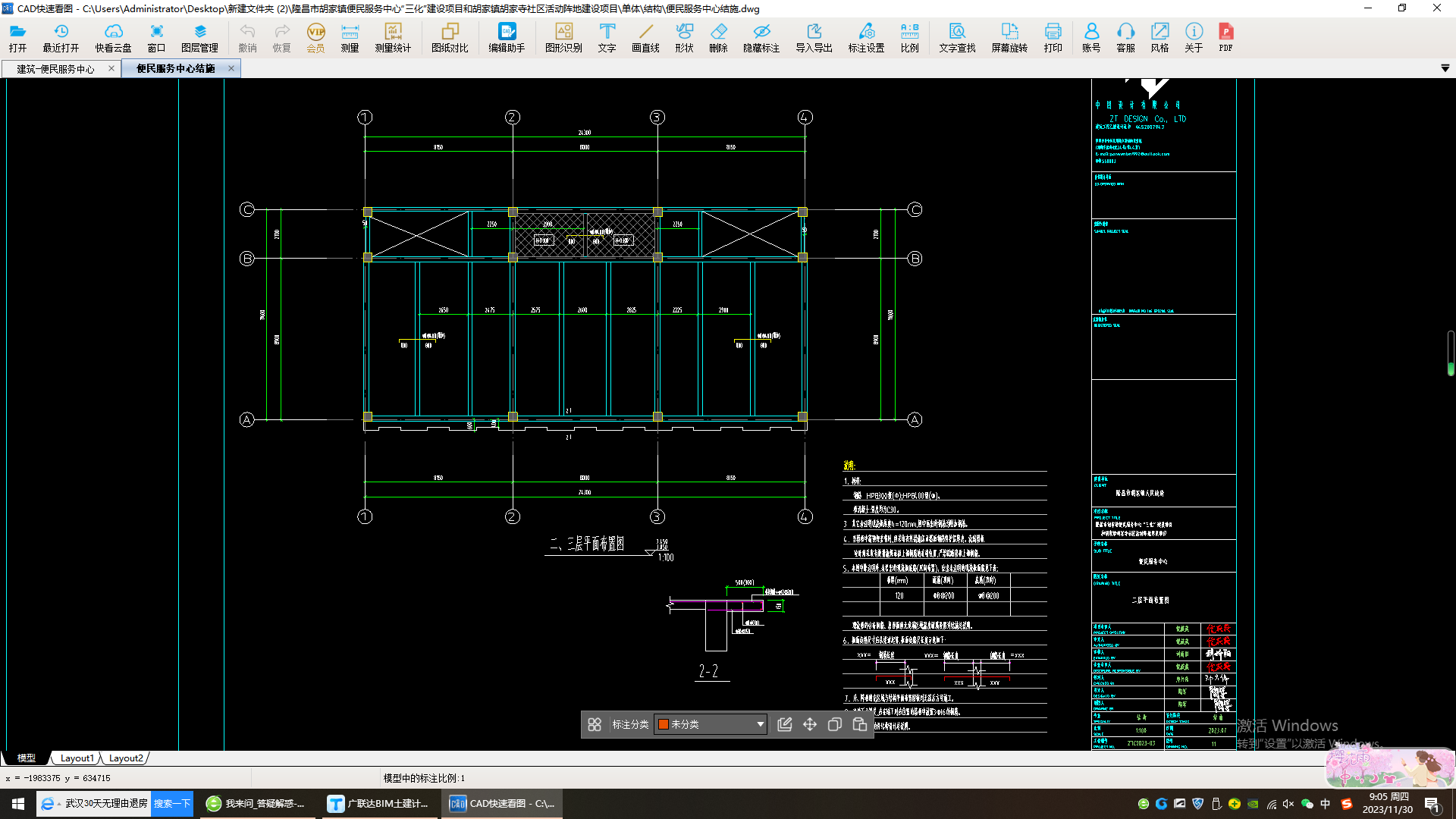Contact 客服 customer service
1456x819 pixels.
pos(1125,37)
